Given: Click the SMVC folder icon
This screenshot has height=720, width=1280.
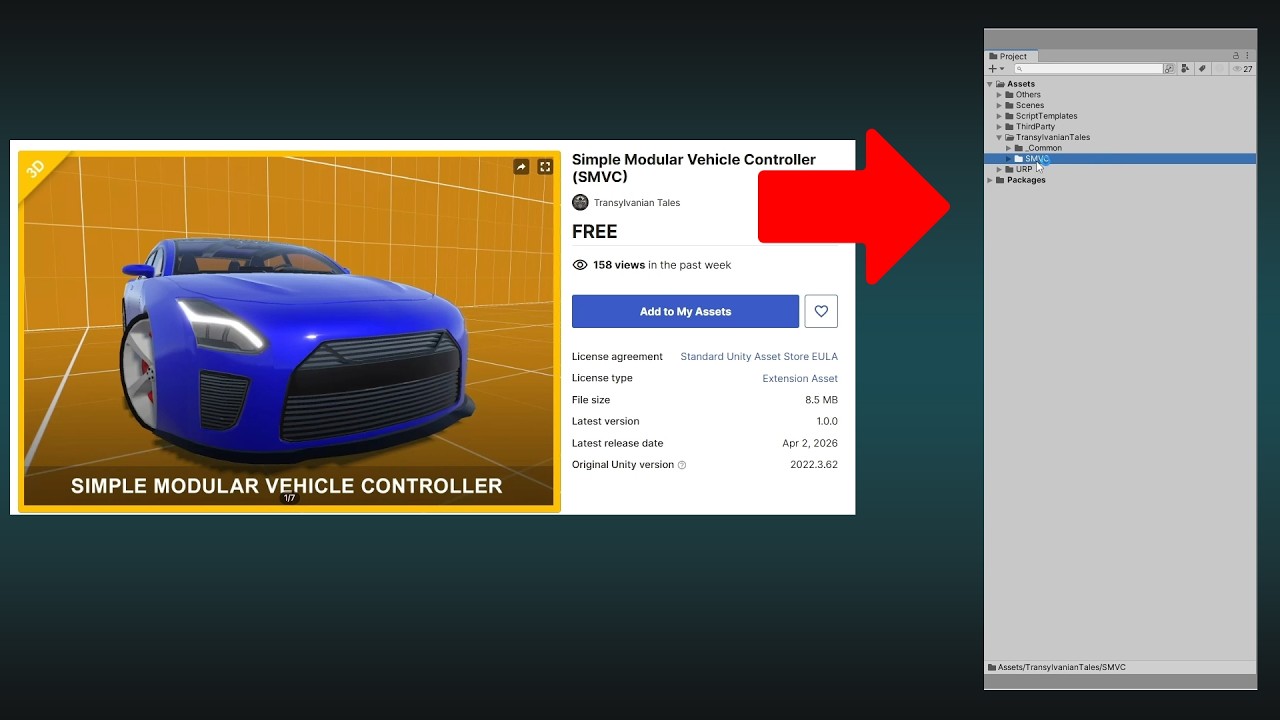Looking at the screenshot, I should (x=1018, y=159).
